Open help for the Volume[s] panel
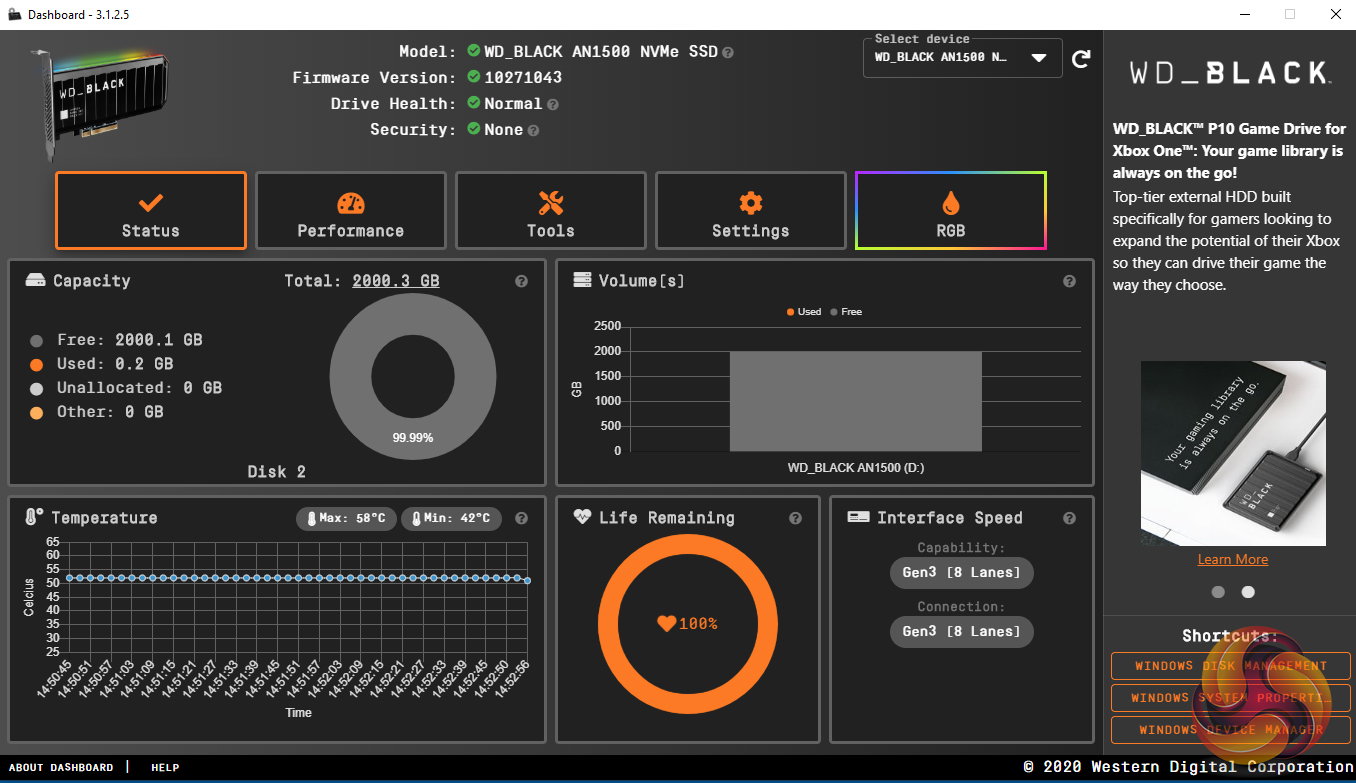Viewport: 1356px width, 784px height. click(x=1069, y=281)
